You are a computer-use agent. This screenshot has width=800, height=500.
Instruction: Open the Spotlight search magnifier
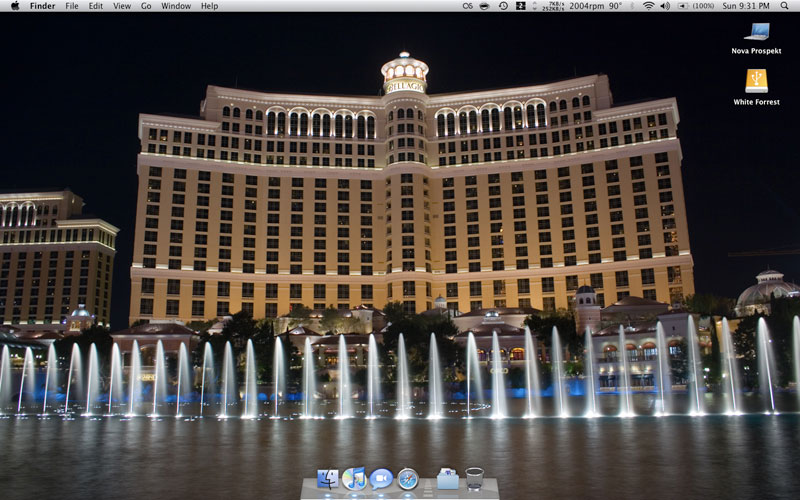click(x=784, y=6)
